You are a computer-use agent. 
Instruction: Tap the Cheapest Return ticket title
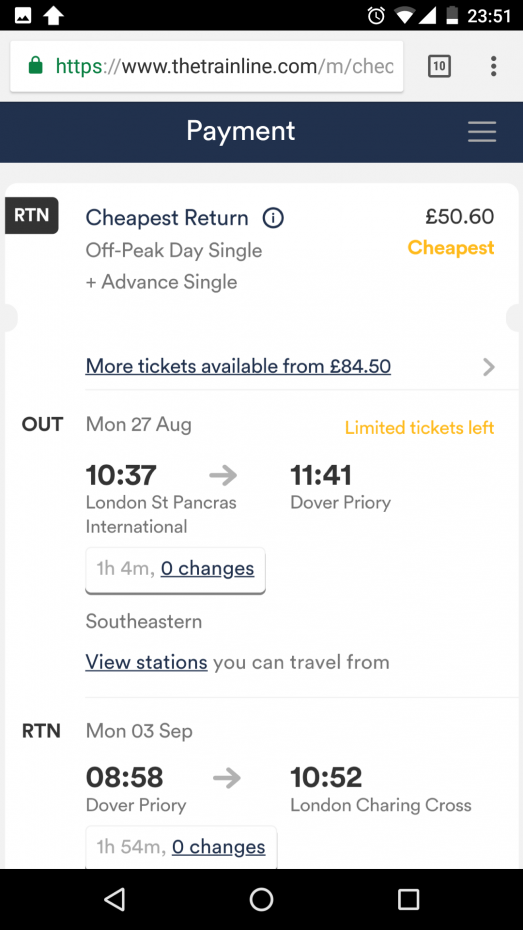pos(167,218)
